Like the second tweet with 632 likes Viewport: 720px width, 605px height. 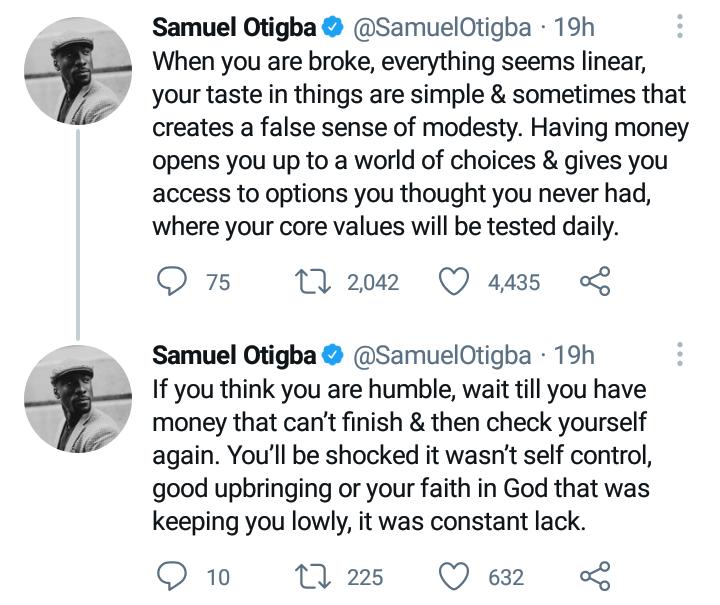point(456,577)
